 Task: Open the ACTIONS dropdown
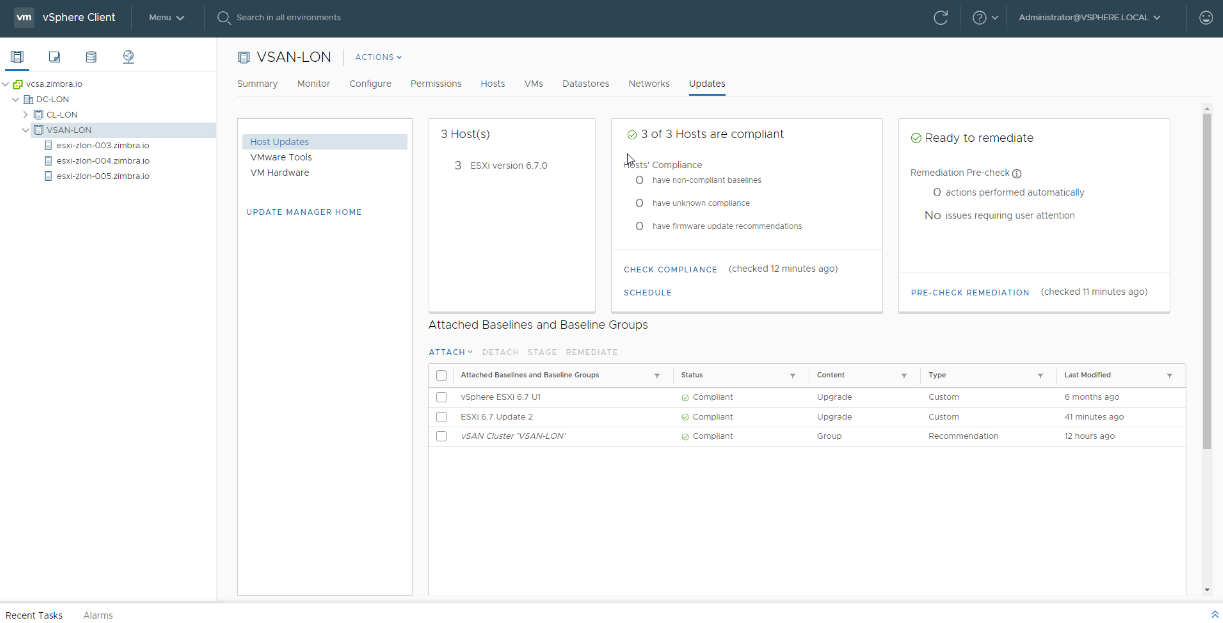pos(379,57)
